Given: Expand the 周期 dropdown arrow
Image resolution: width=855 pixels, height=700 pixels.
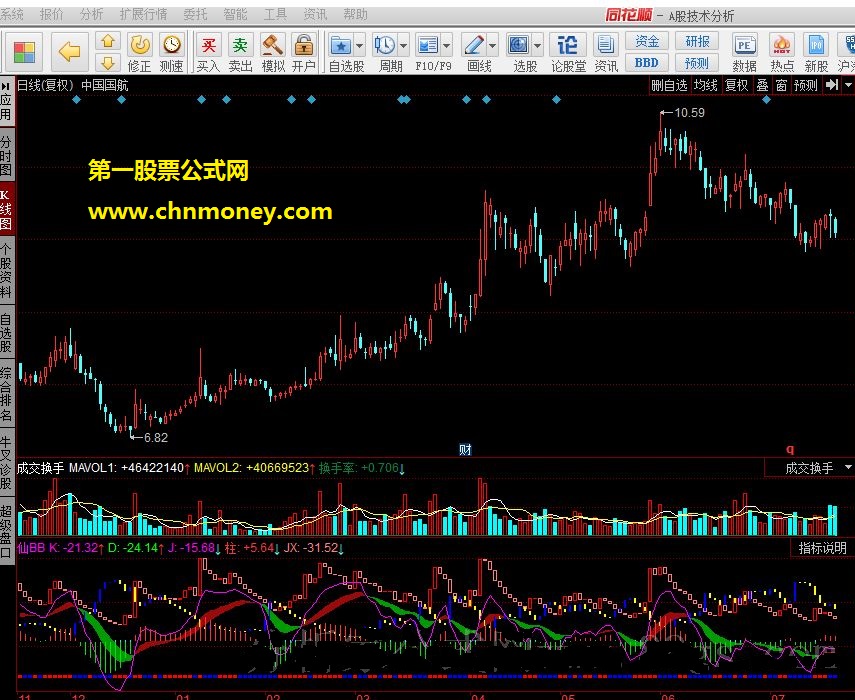Looking at the screenshot, I should tap(404, 46).
